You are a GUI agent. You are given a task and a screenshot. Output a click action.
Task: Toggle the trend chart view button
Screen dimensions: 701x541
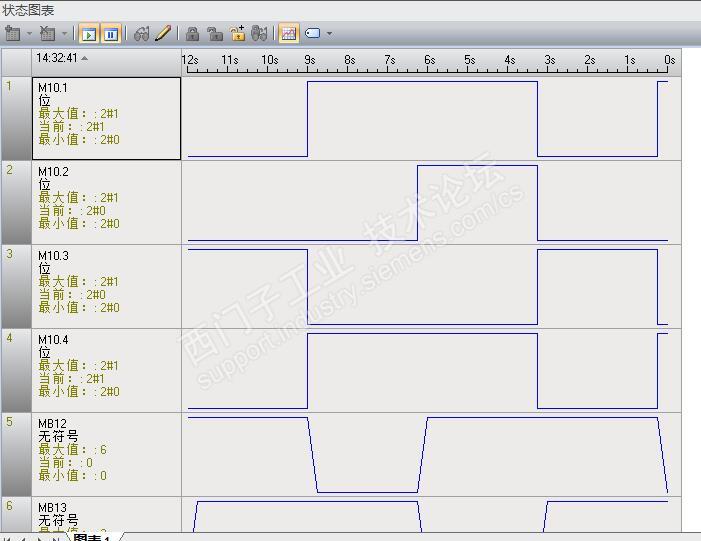point(288,34)
